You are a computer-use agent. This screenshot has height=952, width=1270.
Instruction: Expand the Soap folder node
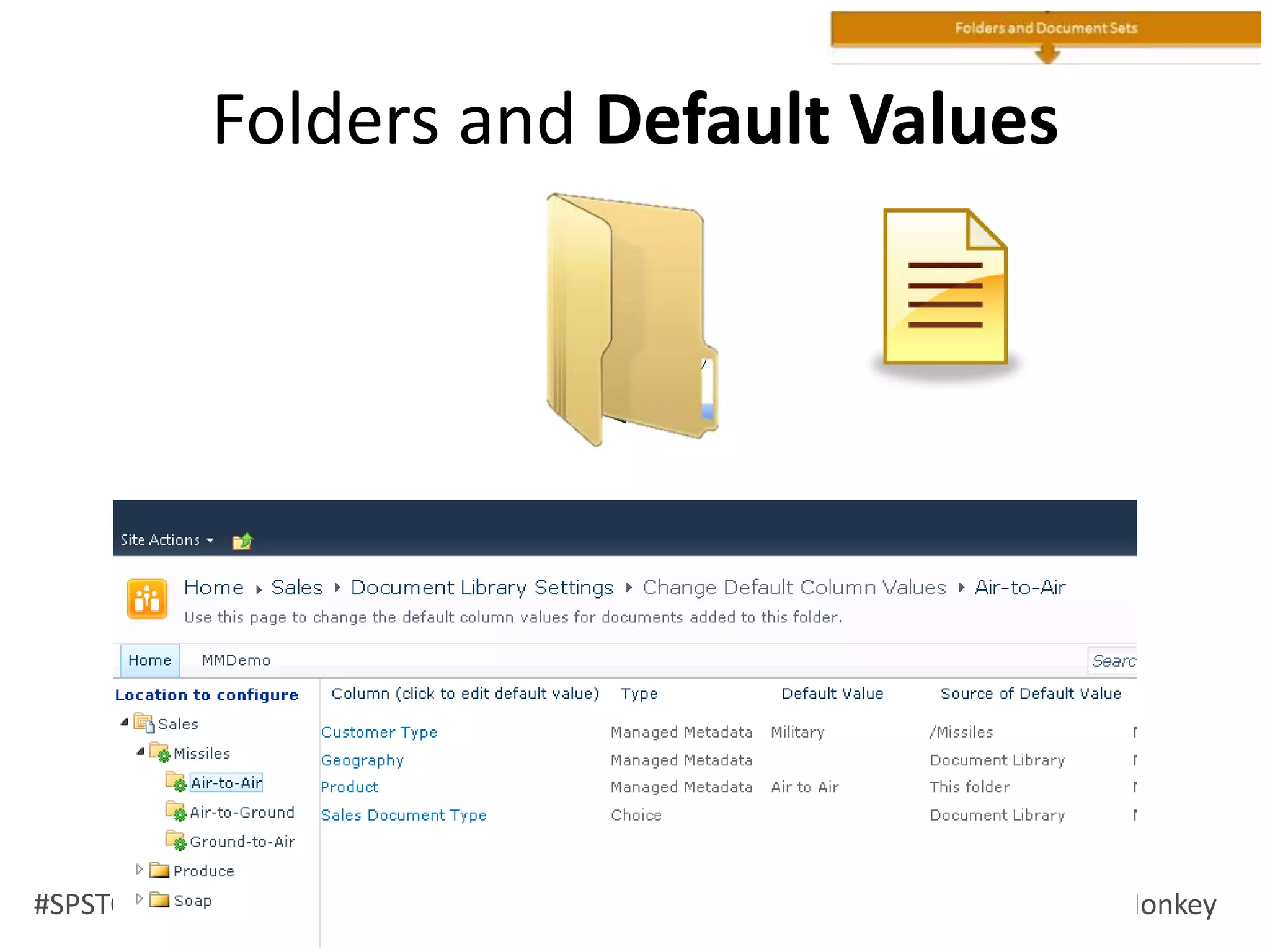pos(140,899)
